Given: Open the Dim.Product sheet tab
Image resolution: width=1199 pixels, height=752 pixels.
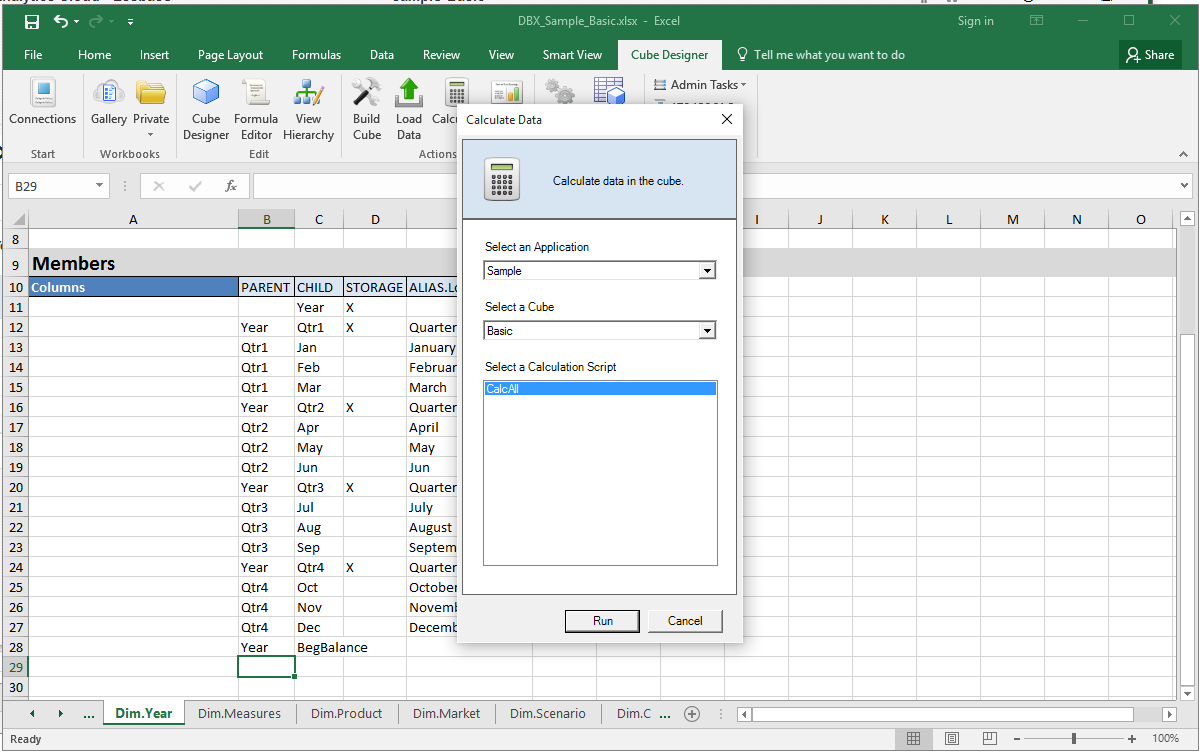Looking at the screenshot, I should [346, 714].
